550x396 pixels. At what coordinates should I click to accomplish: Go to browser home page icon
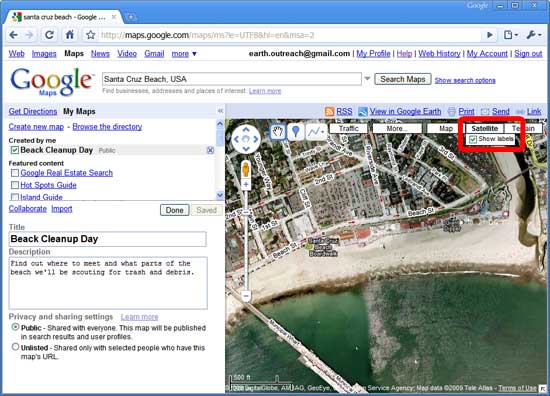70,35
